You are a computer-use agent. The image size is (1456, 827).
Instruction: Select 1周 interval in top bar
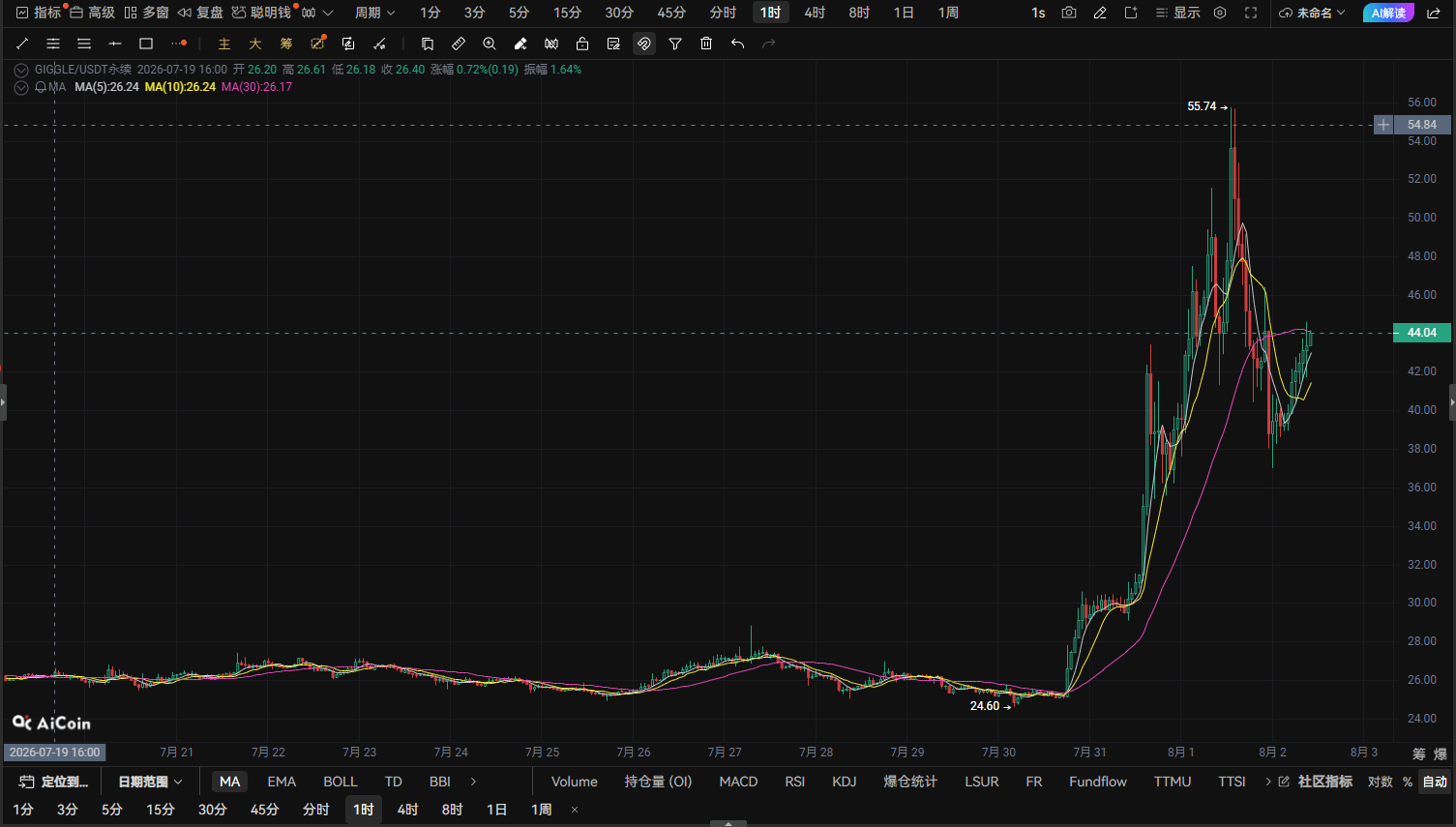tap(948, 13)
